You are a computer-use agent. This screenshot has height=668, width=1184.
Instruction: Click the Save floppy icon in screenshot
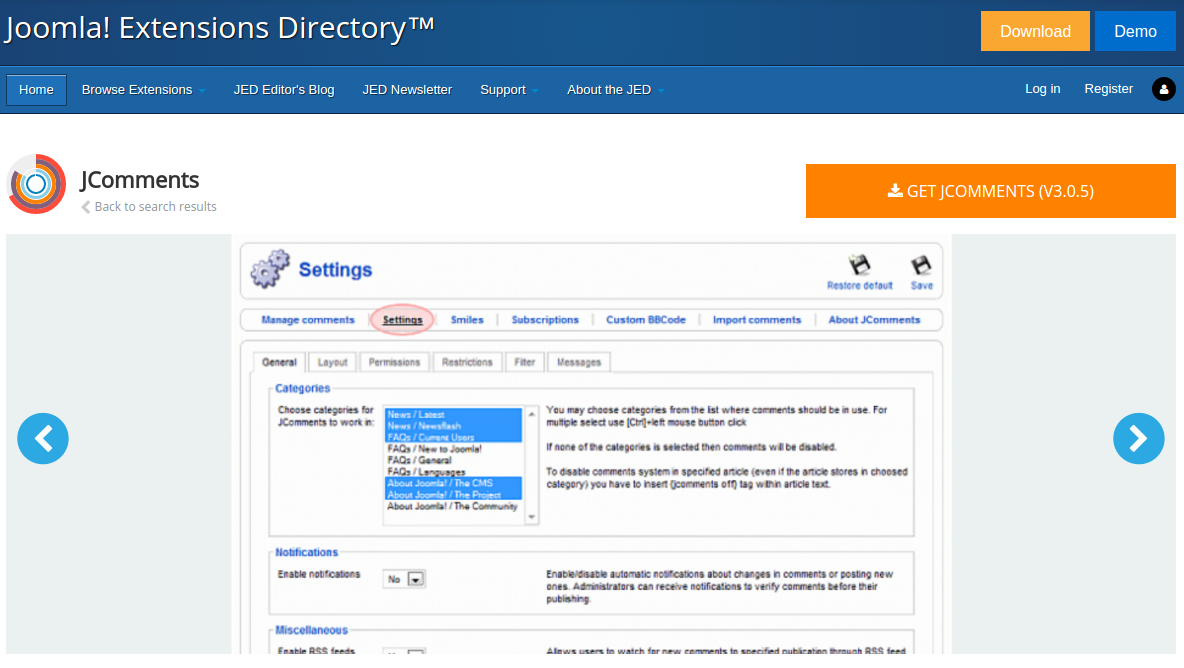[921, 265]
